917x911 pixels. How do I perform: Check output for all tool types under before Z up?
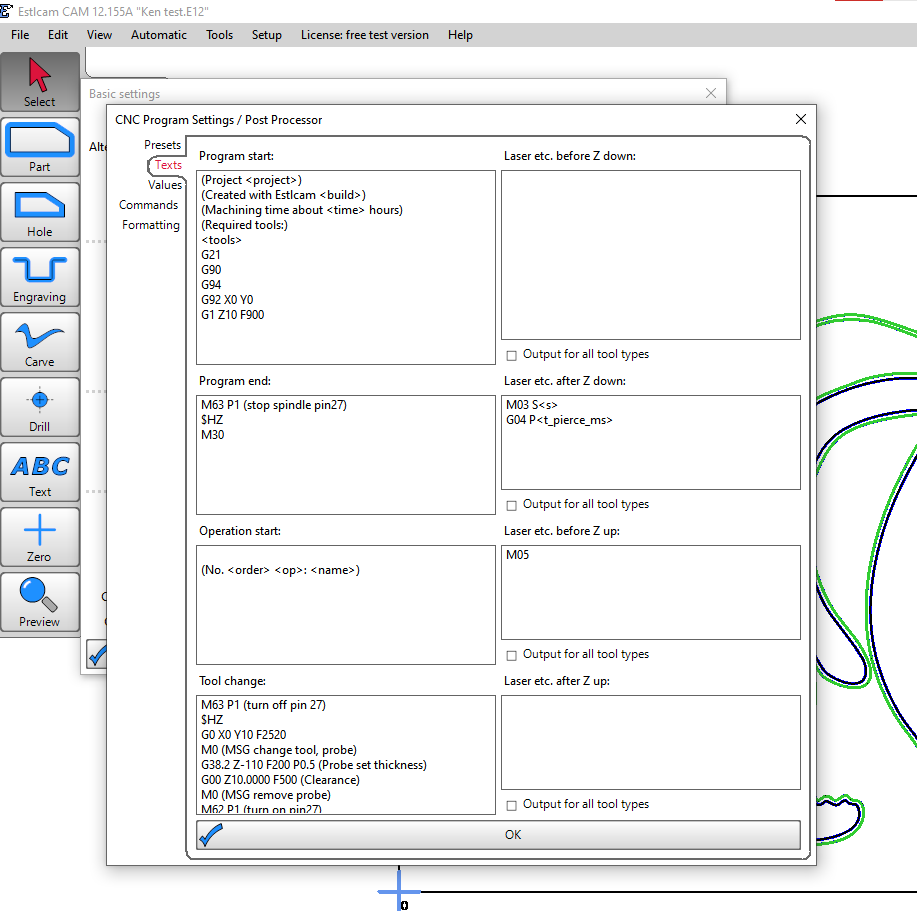point(512,655)
